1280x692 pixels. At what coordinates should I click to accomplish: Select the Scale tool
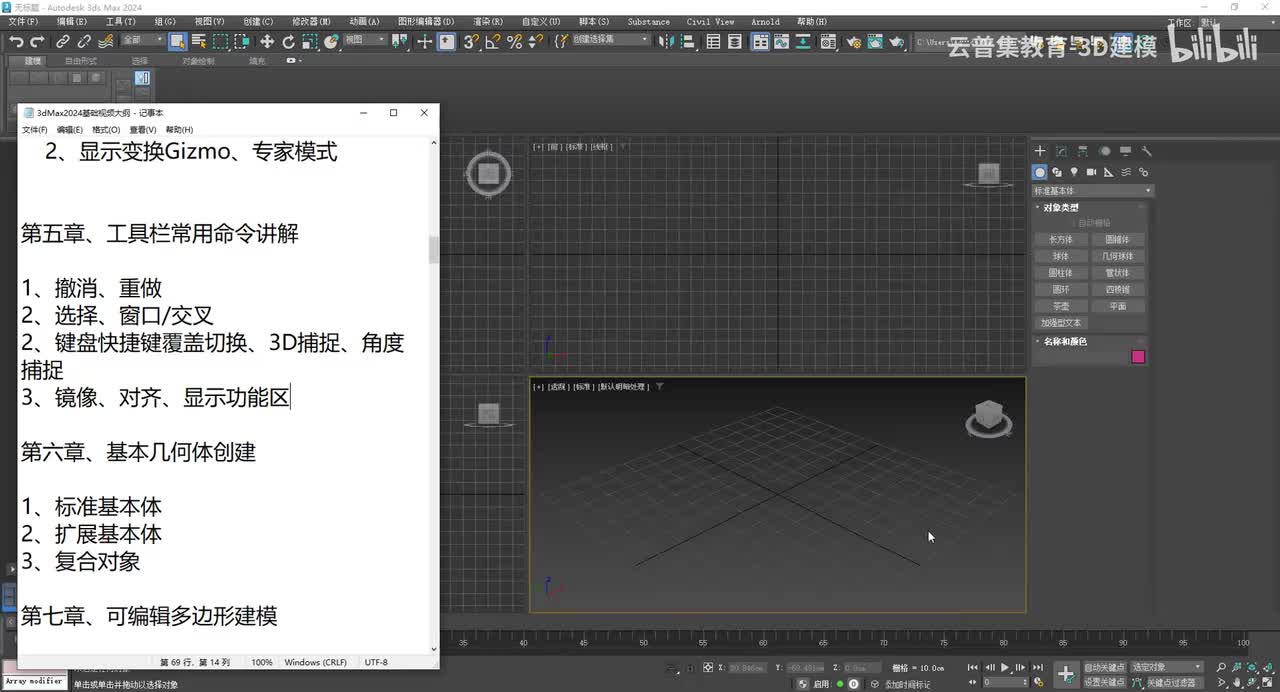(x=310, y=41)
